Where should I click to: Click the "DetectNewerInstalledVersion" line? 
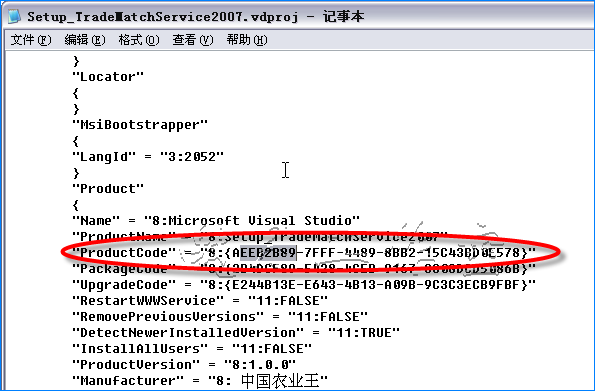(x=236, y=332)
